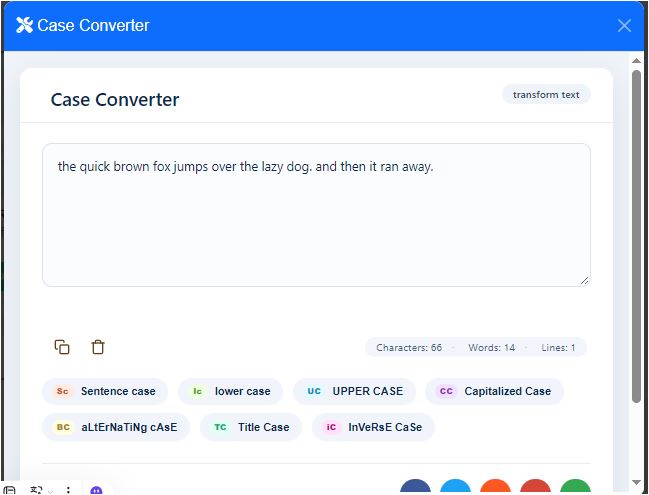This screenshot has height=495, width=649.
Task: Close the Case Converter dialog
Action: 624,26
